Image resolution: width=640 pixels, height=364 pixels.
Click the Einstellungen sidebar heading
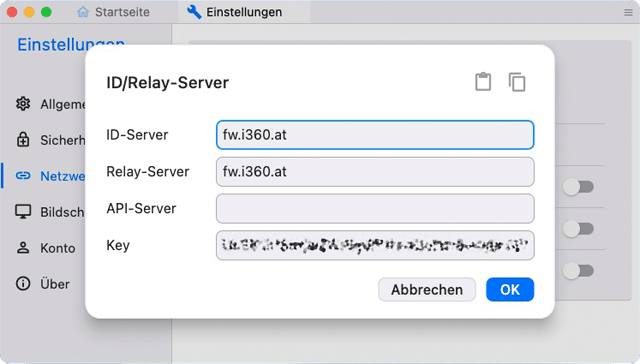[x=71, y=44]
